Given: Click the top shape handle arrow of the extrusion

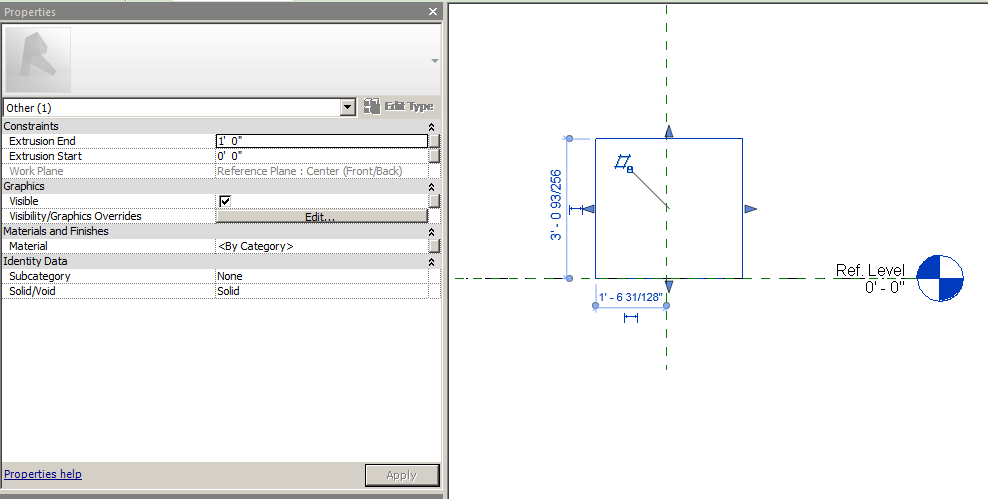Looking at the screenshot, I should tap(669, 131).
